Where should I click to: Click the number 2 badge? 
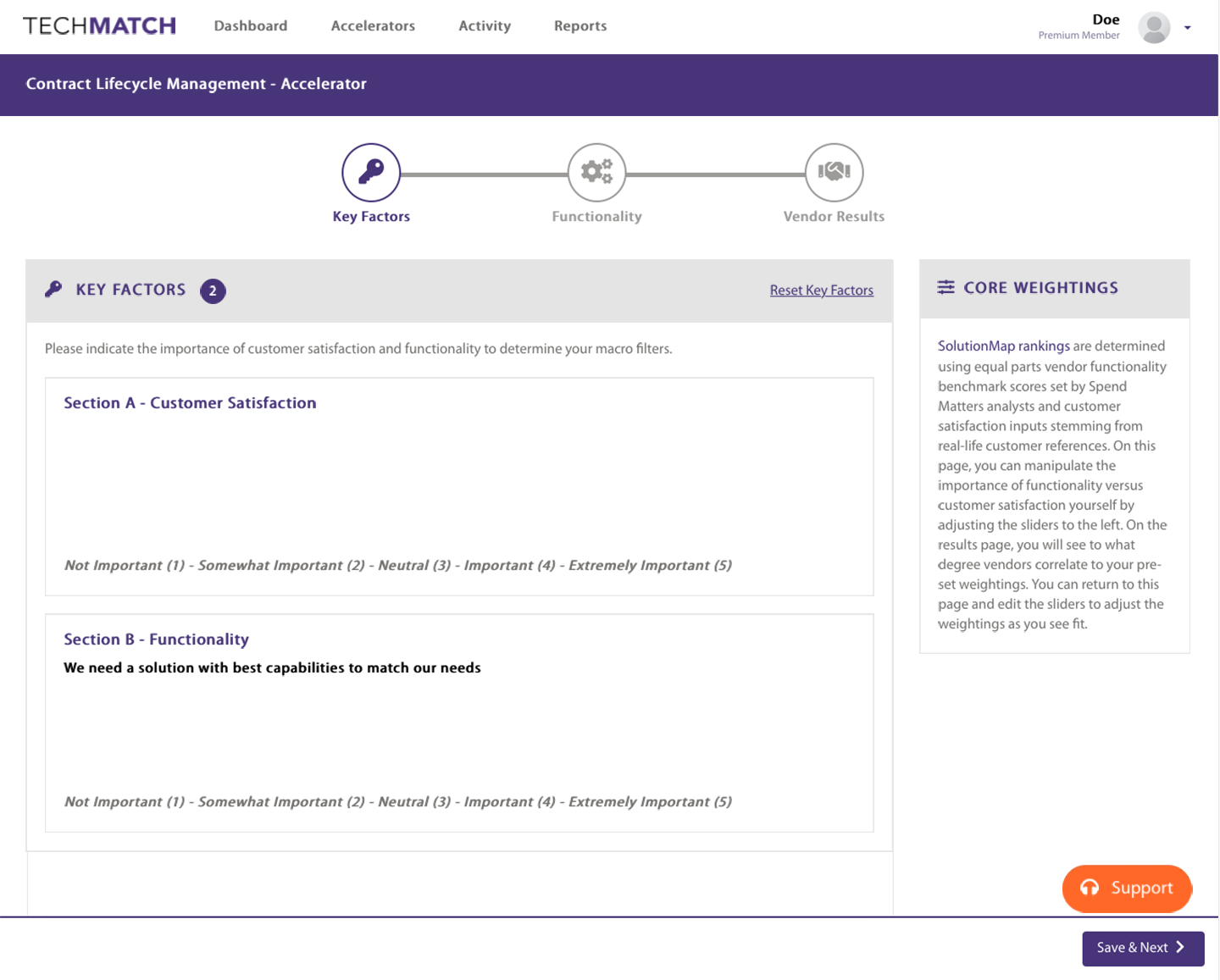pyautogui.click(x=213, y=291)
